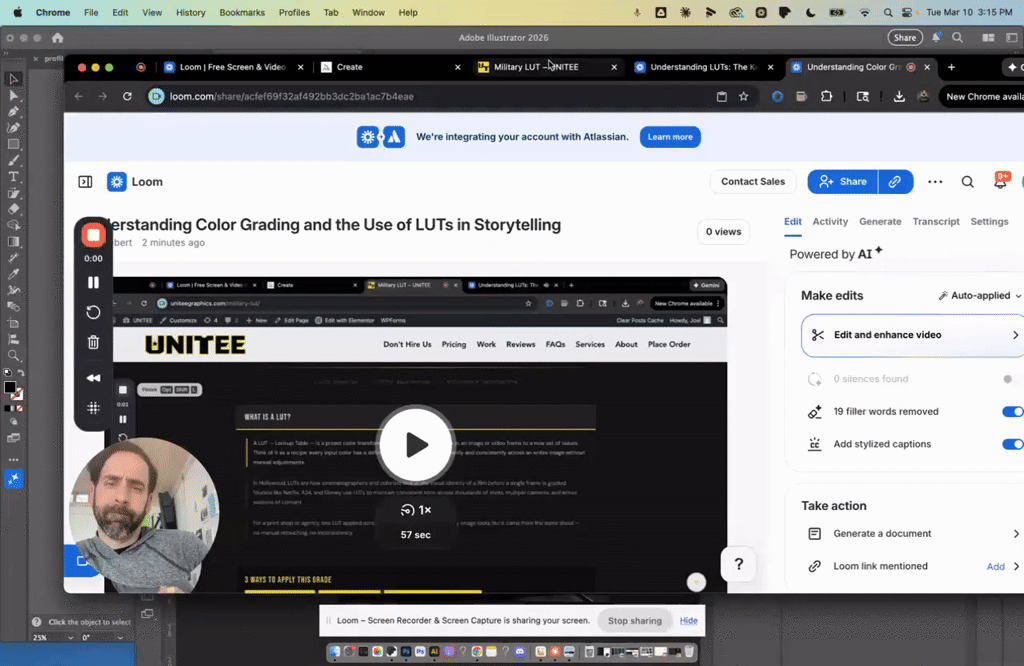
Task: Open Loom's effects grid icon
Action: 93,407
